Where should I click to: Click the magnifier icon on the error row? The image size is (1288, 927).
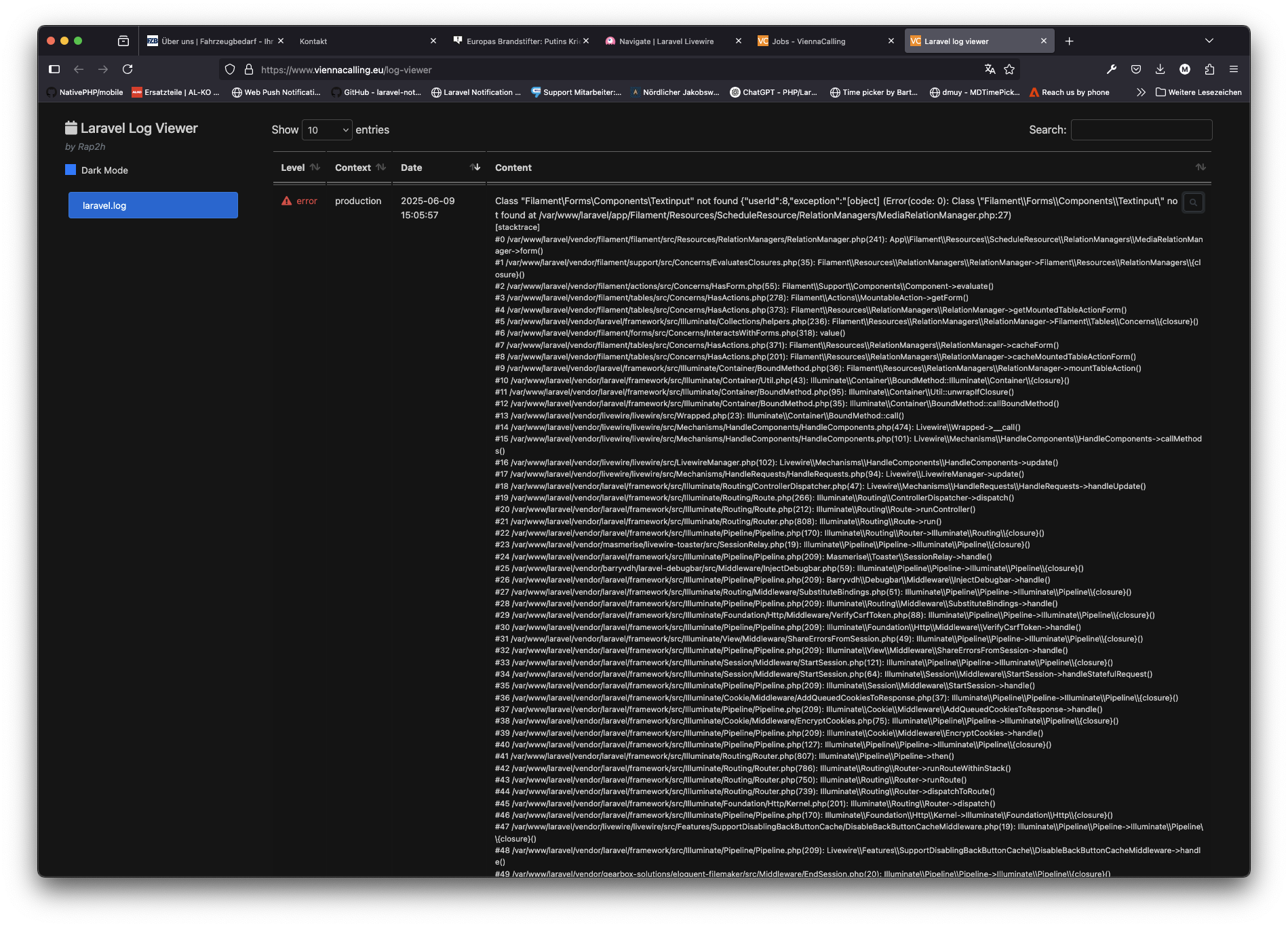tap(1193, 202)
